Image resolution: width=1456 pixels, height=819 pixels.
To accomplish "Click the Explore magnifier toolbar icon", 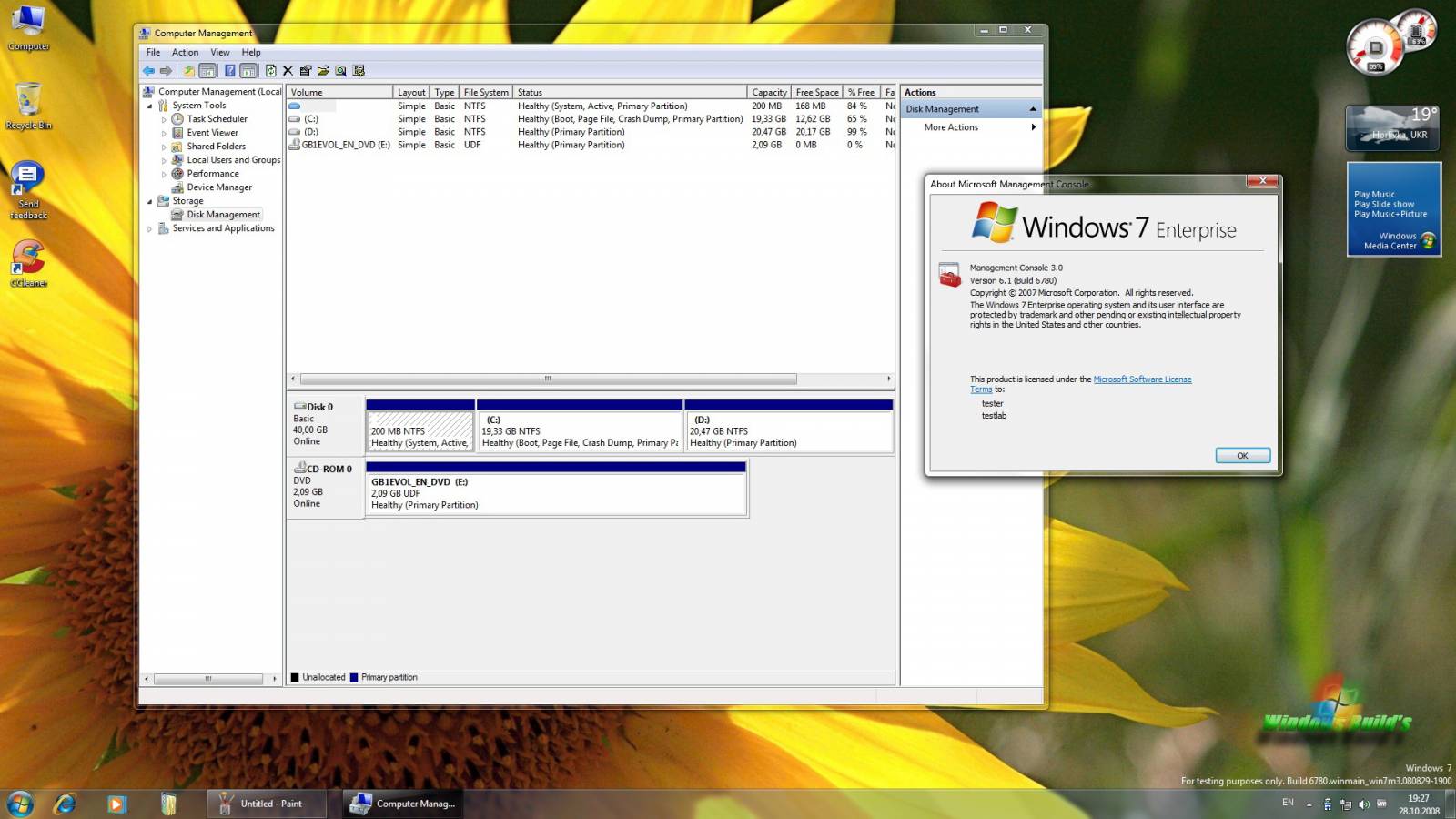I will (x=340, y=71).
